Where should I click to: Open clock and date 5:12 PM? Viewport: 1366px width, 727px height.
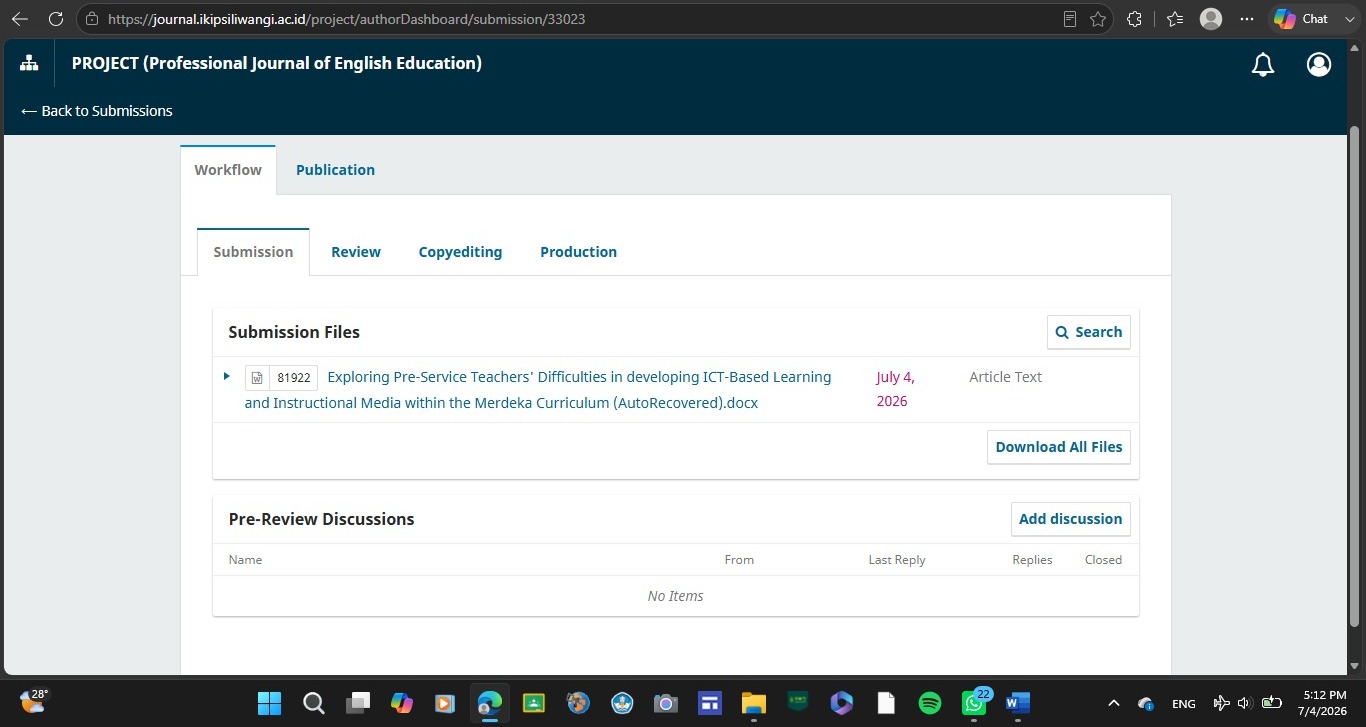(x=1325, y=702)
